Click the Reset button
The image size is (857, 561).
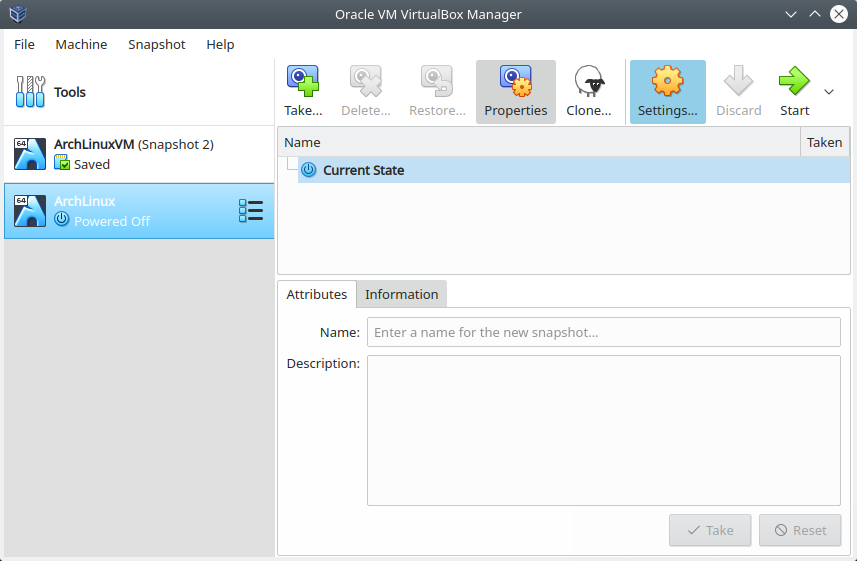800,530
